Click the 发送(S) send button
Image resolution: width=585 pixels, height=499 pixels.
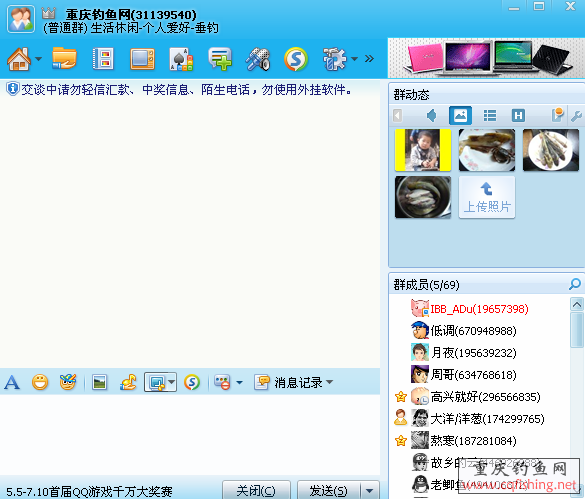(x=329, y=490)
